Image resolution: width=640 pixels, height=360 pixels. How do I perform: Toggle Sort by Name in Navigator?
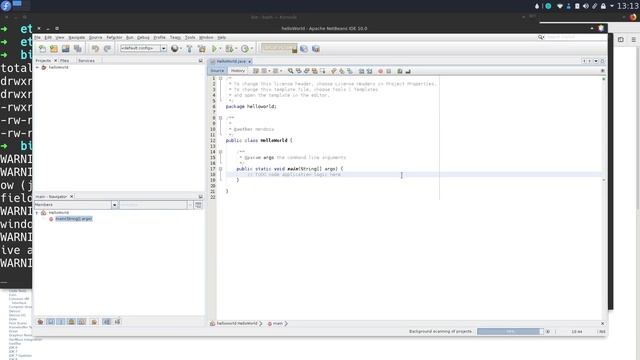coord(106,322)
